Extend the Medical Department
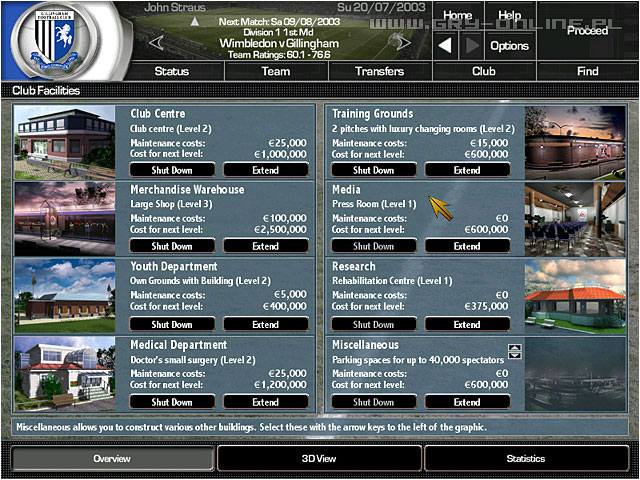Screen dimensions: 640x480 pos(266,402)
